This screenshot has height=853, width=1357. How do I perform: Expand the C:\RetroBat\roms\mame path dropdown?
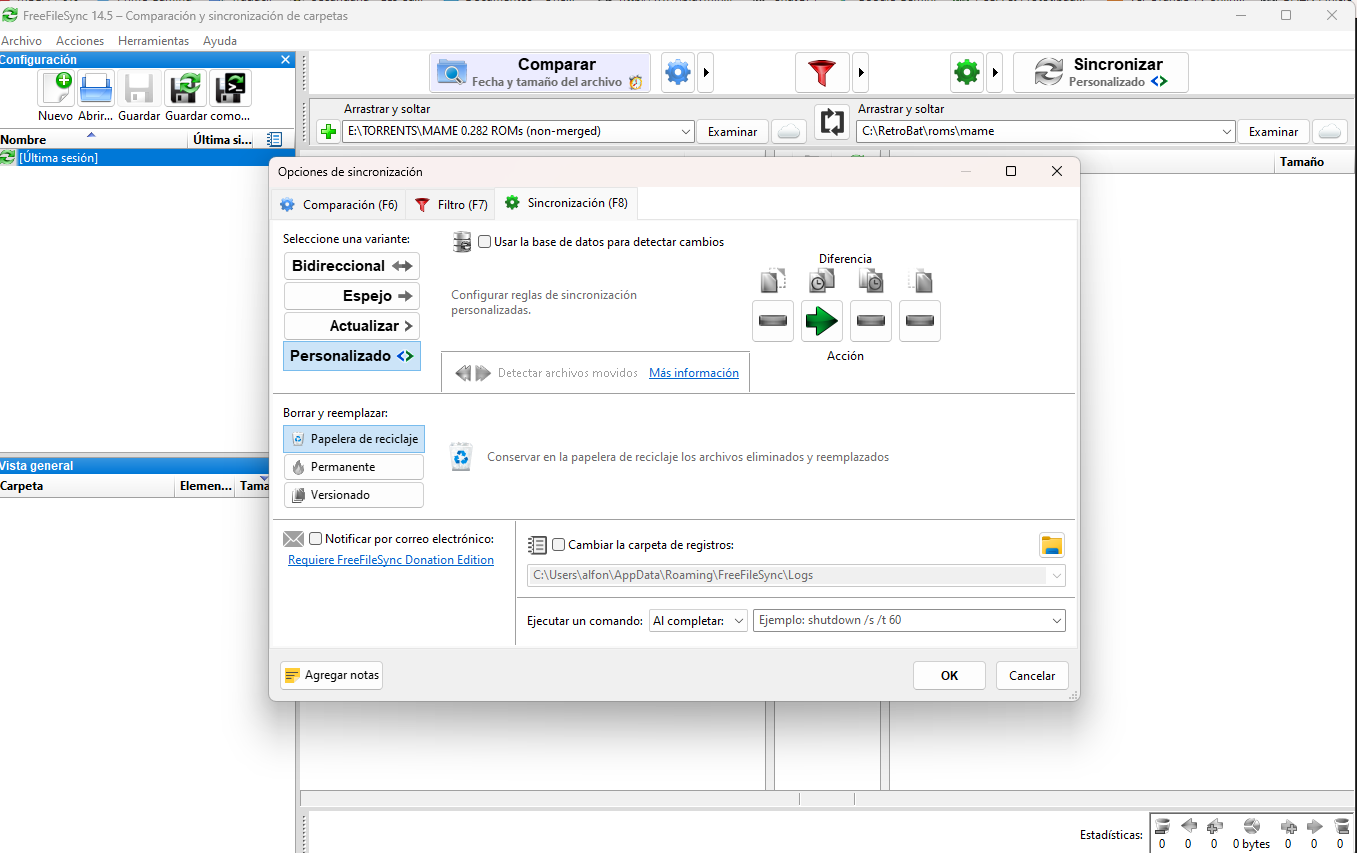(1227, 131)
